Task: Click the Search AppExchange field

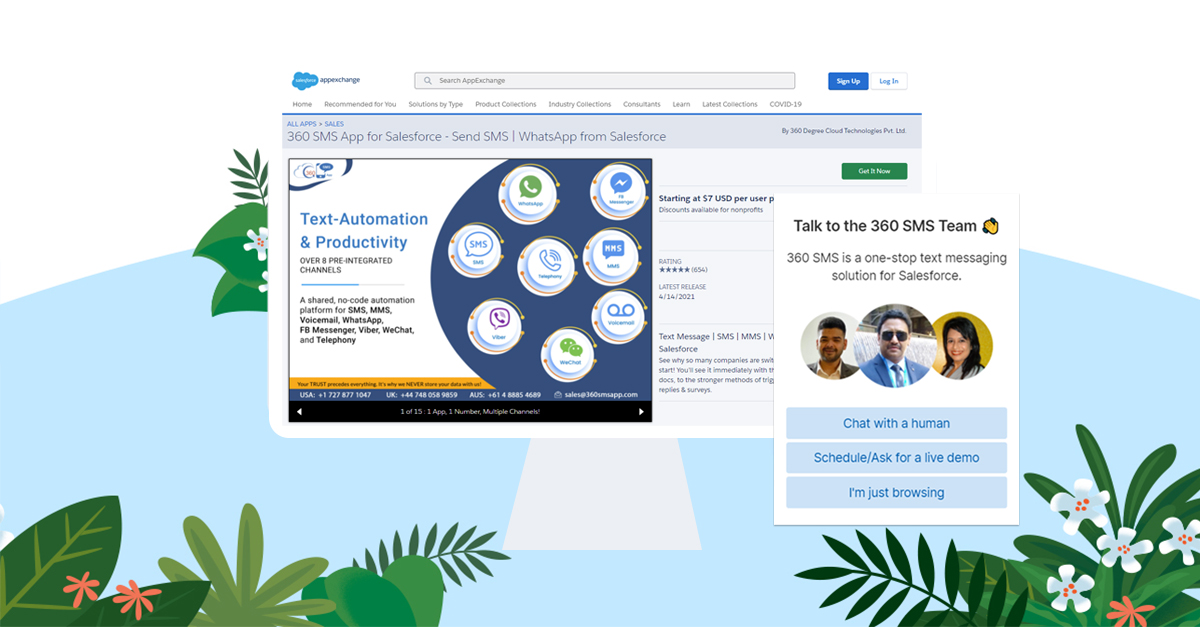Action: [605, 81]
